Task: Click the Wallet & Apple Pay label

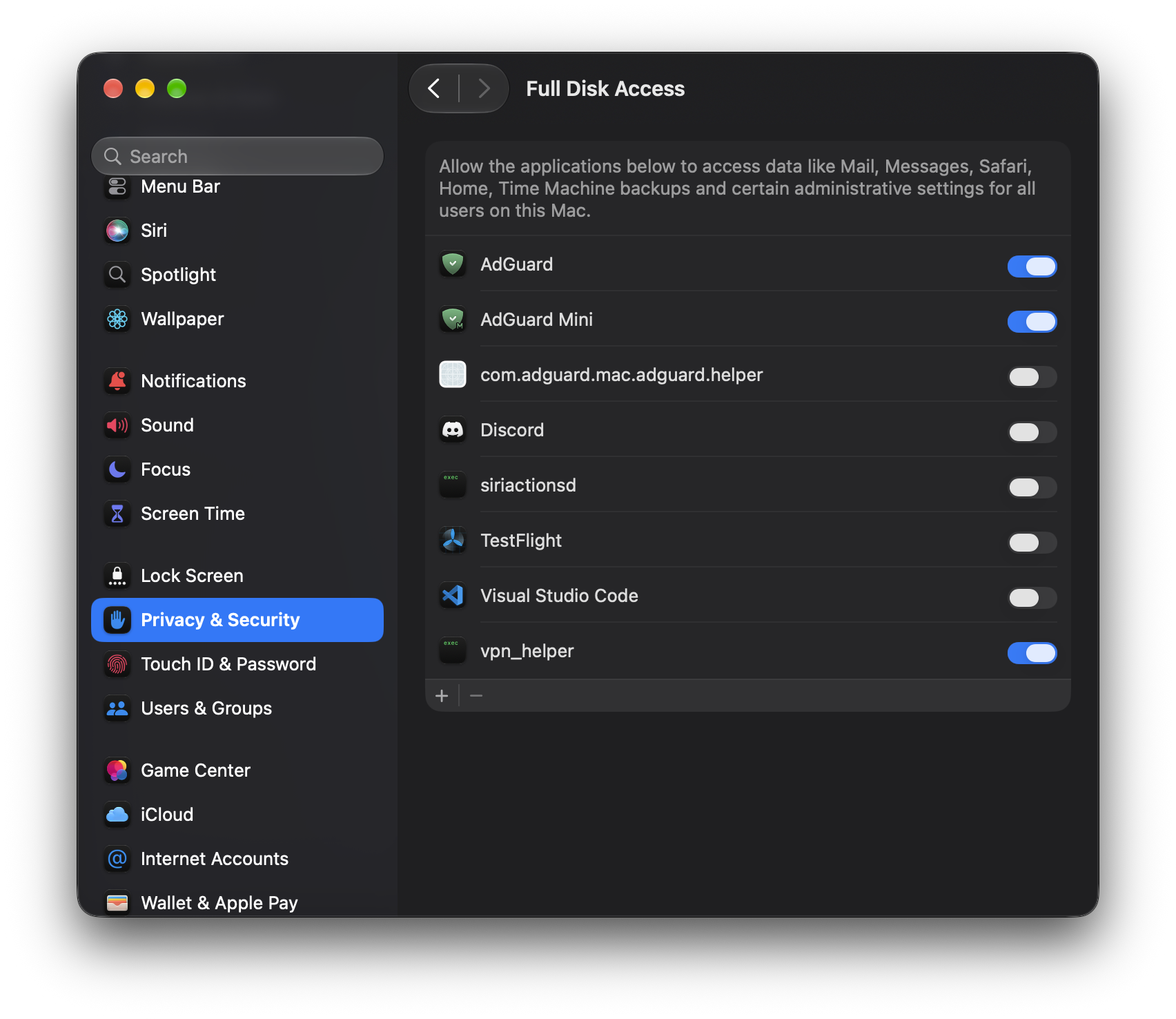Action: point(219,903)
